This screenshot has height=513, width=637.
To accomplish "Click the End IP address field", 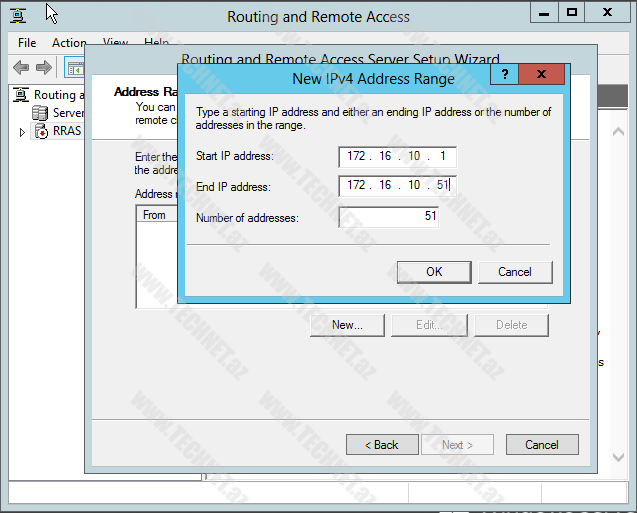I will point(398,185).
